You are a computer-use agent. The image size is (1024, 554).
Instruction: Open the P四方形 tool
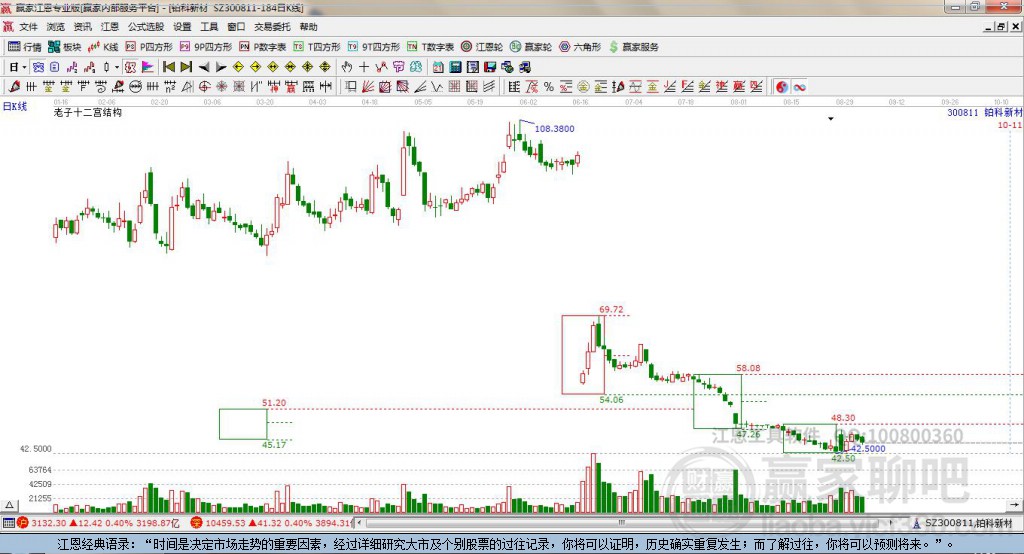(x=149, y=46)
